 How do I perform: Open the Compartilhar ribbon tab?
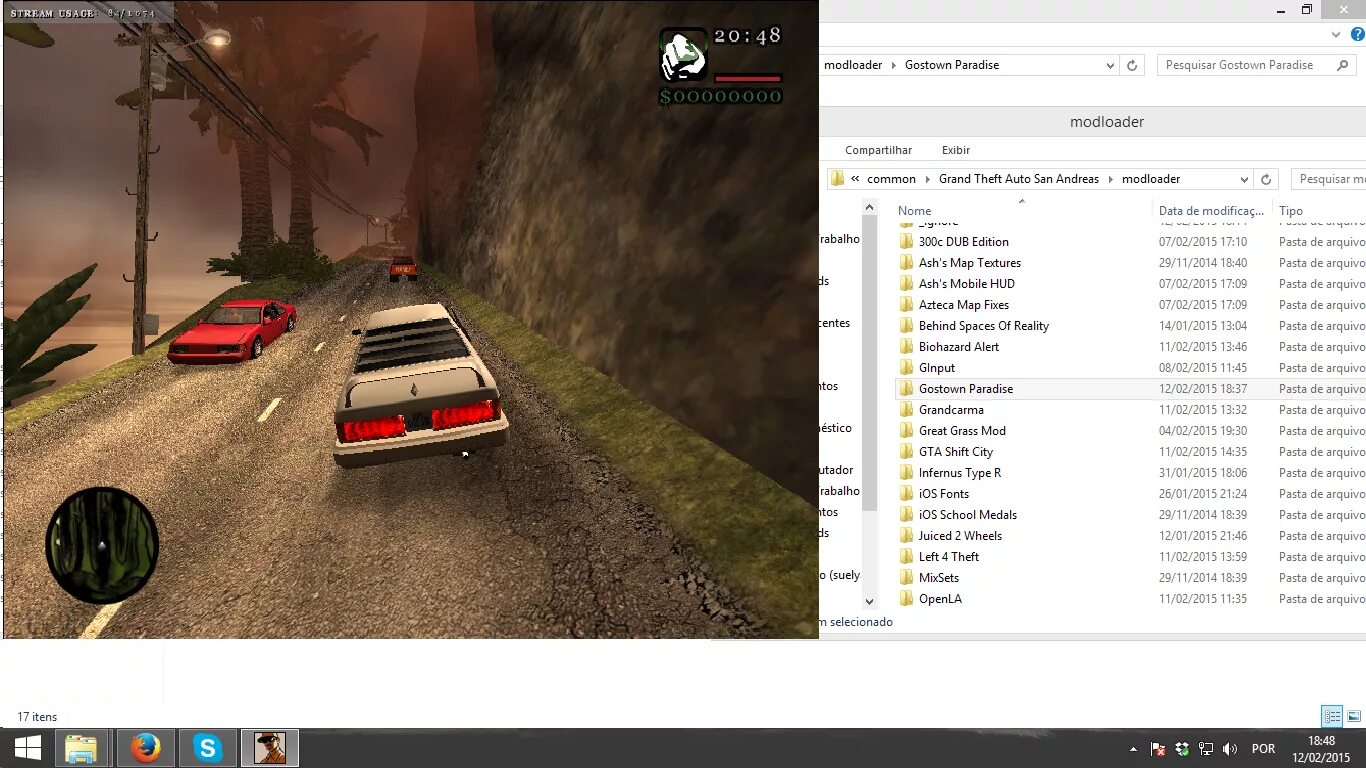(x=878, y=150)
